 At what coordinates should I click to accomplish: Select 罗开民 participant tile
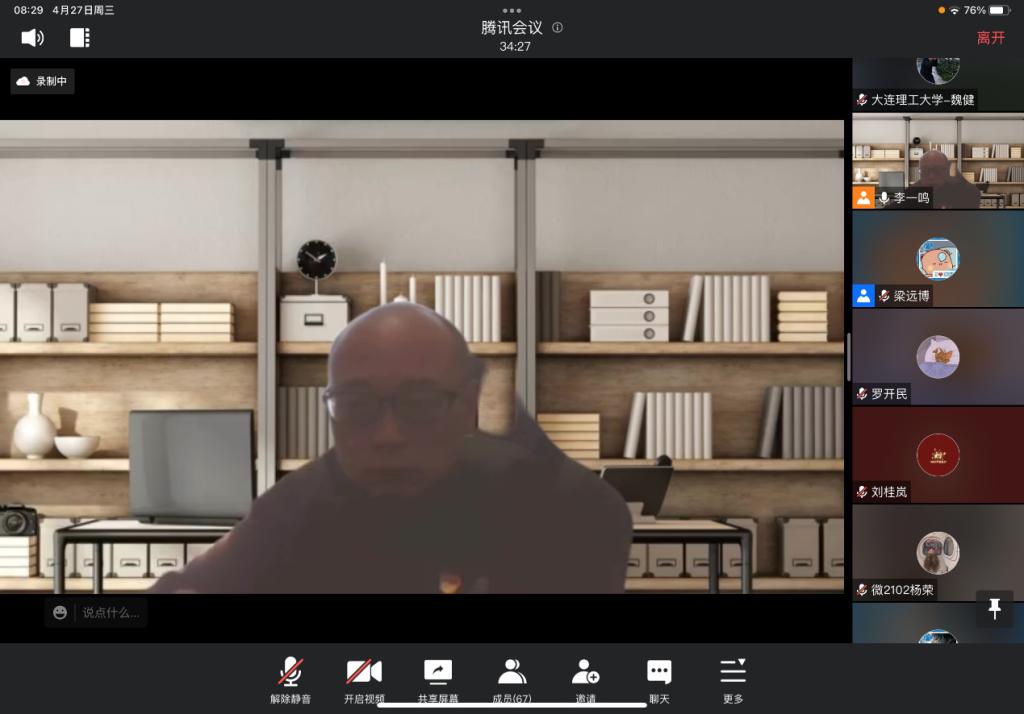937,357
